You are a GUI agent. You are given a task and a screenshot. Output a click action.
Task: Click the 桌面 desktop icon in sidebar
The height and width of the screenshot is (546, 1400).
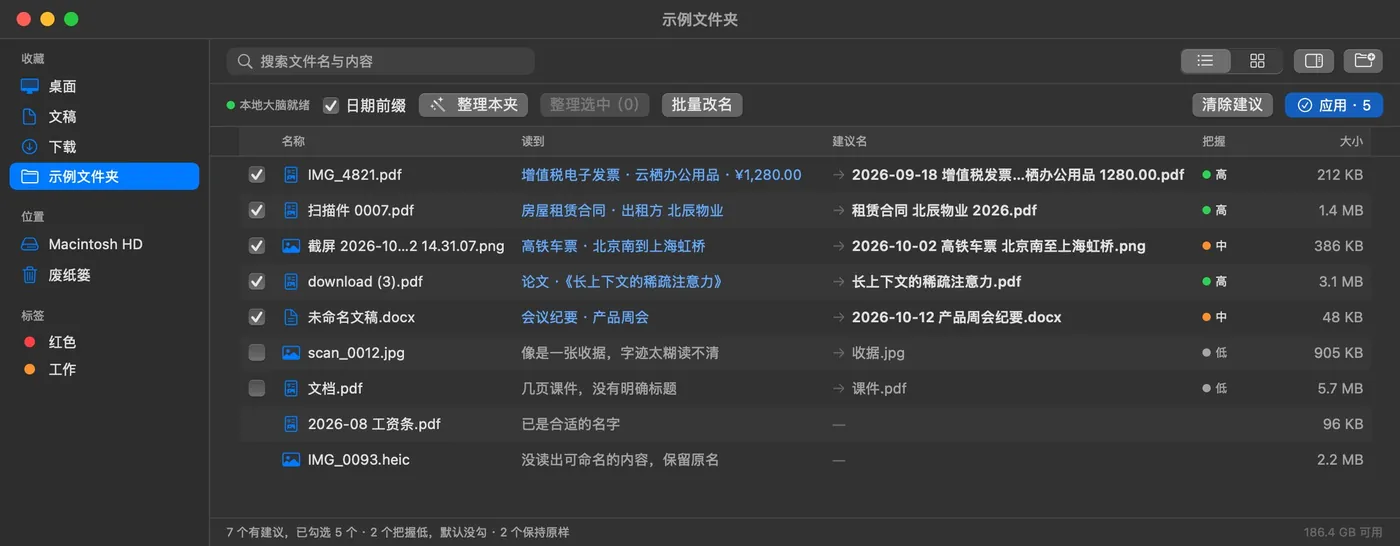coord(30,87)
